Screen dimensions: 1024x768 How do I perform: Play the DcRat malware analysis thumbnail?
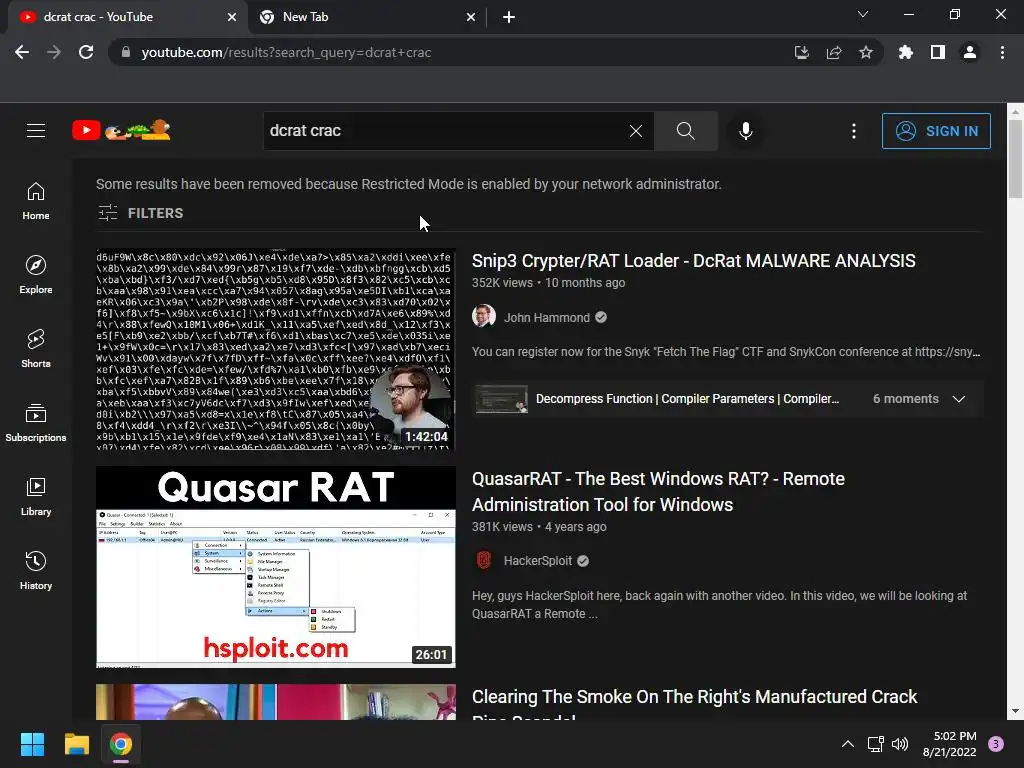click(x=276, y=349)
